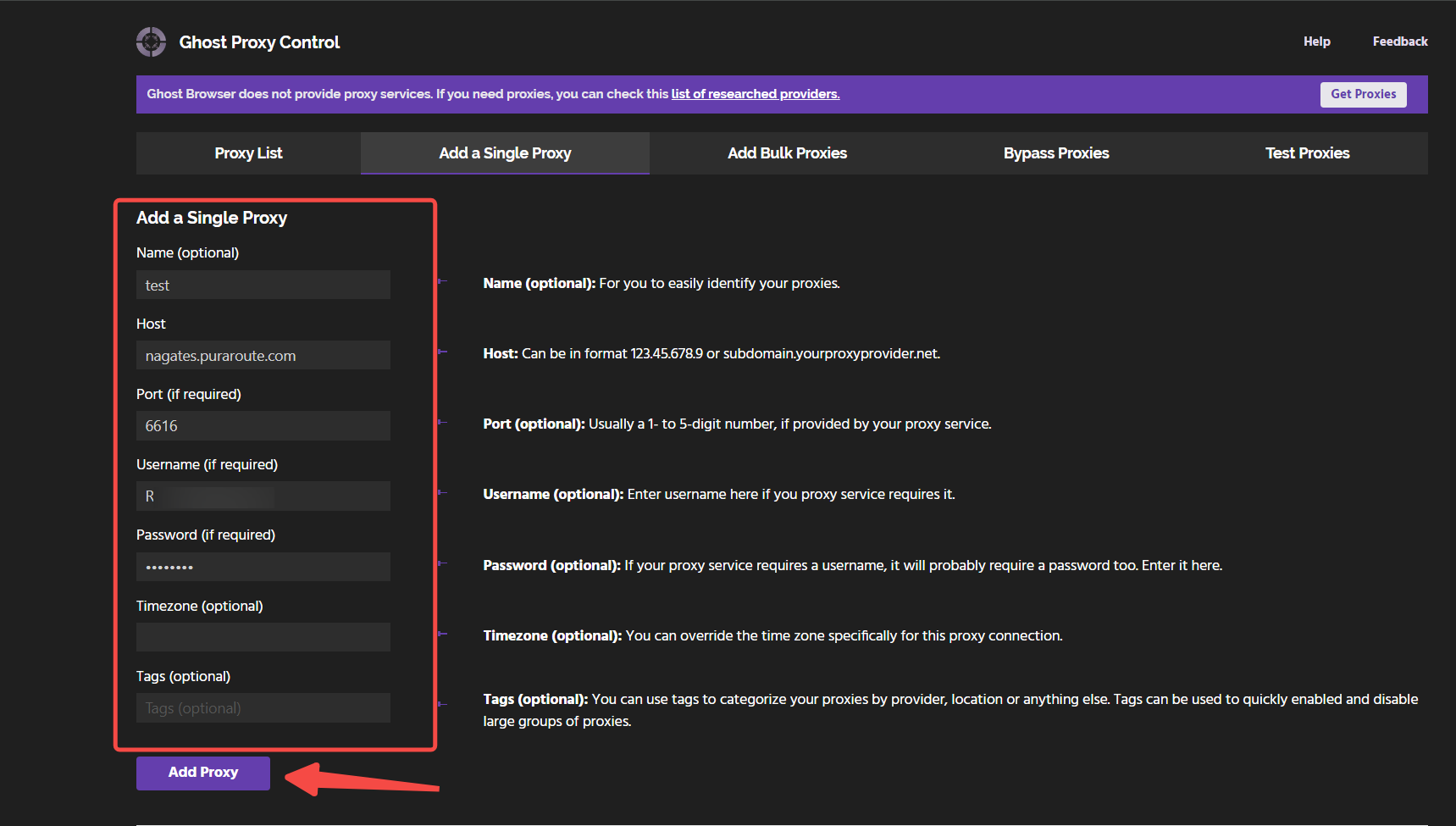Focus the Username input field

(x=263, y=496)
